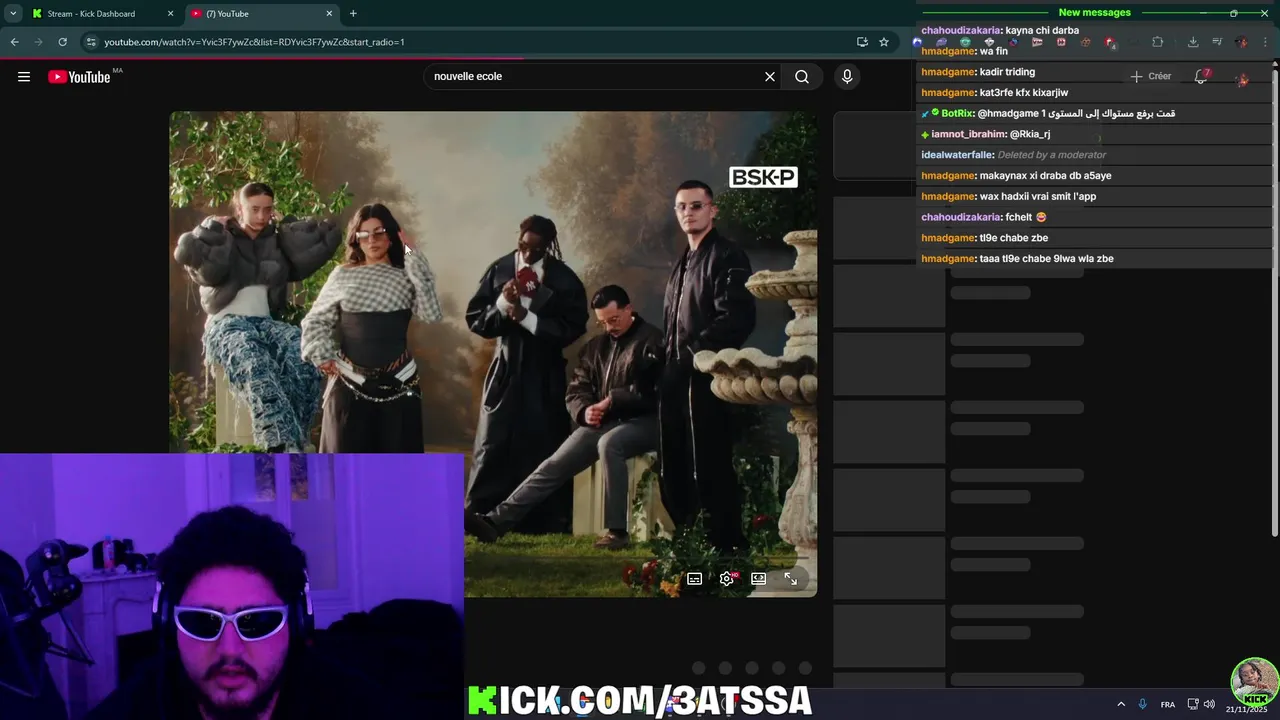This screenshot has height=720, width=1280.
Task: Run search with the magnifier button
Action: pos(802,77)
